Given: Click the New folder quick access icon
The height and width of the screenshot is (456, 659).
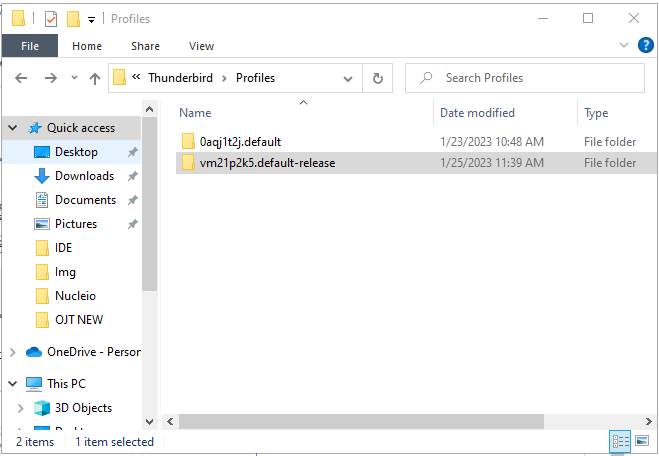Looking at the screenshot, I should click(x=74, y=19).
